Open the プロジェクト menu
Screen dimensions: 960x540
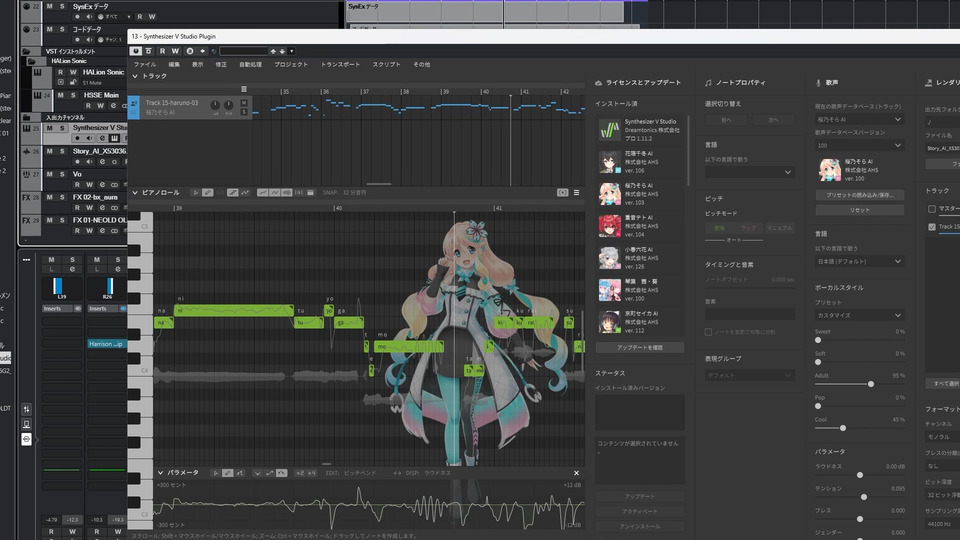coord(291,64)
